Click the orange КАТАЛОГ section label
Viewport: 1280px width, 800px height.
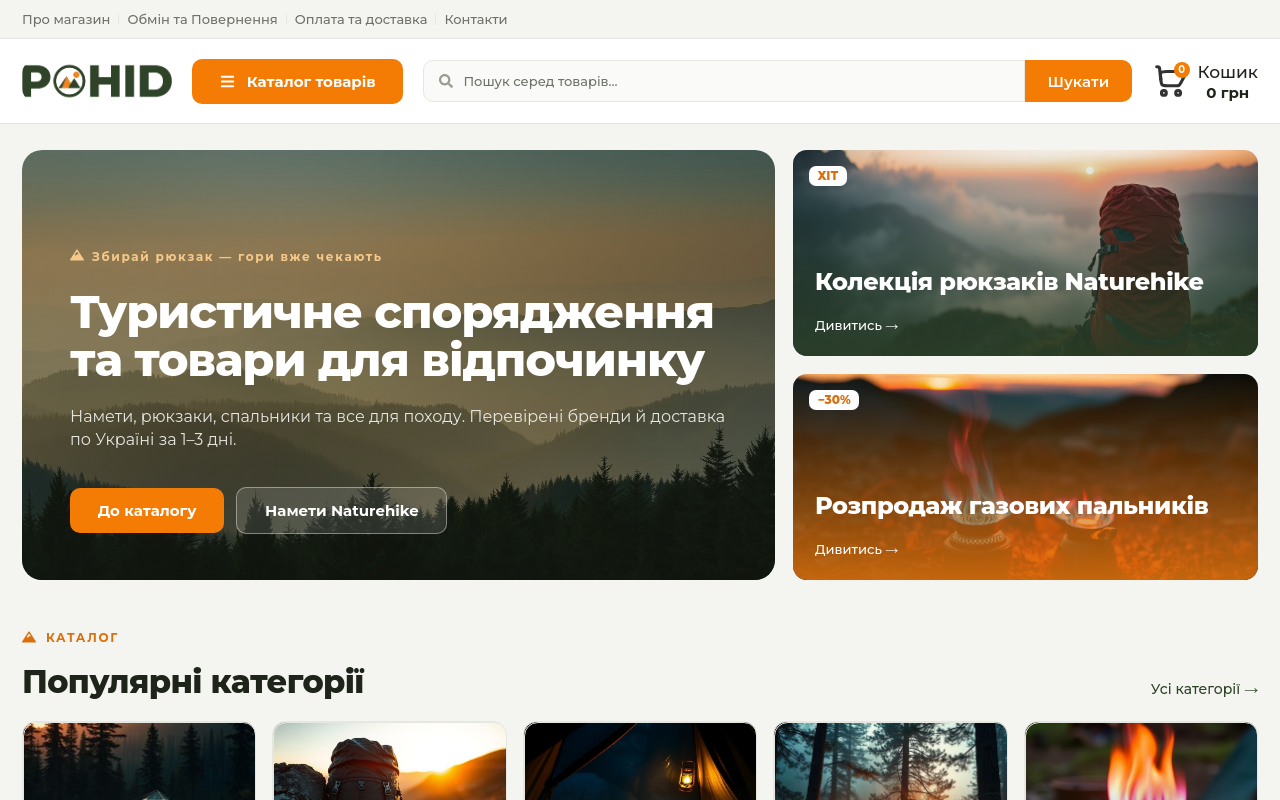tap(70, 637)
